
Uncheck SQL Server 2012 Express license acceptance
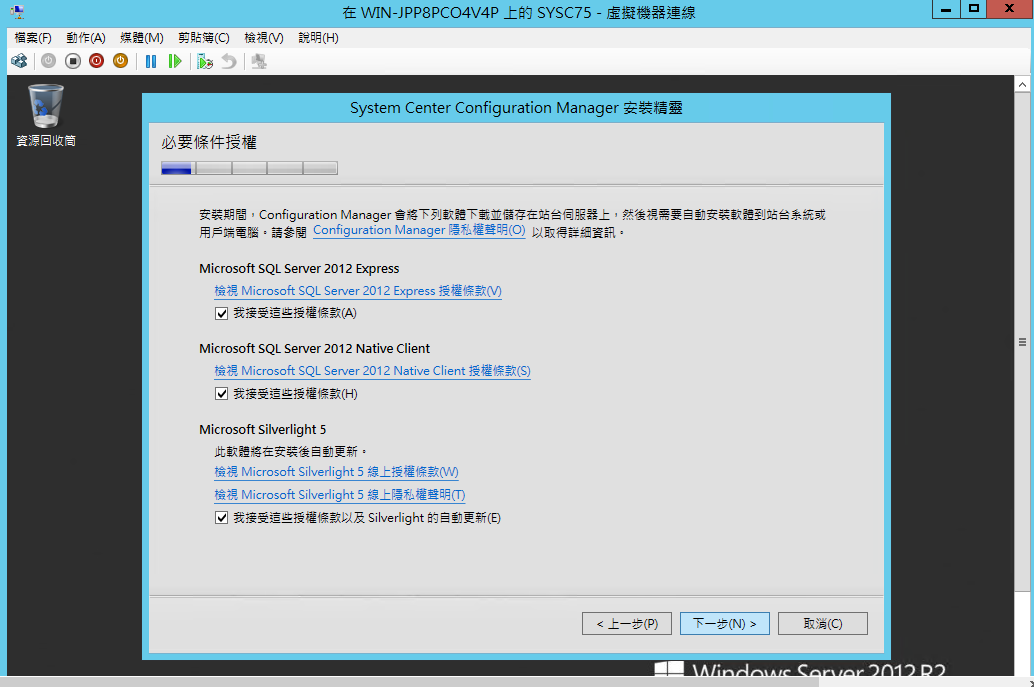pos(222,313)
